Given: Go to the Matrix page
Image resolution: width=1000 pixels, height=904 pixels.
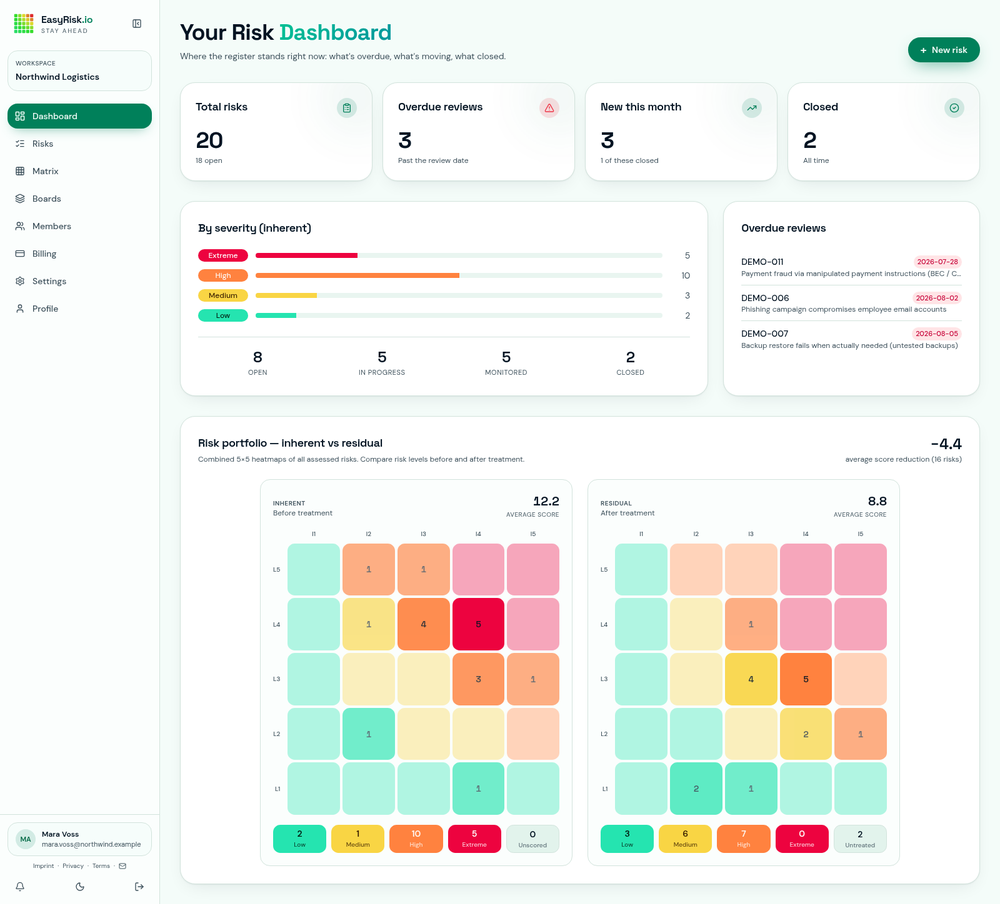Looking at the screenshot, I should pyautogui.click(x=80, y=171).
